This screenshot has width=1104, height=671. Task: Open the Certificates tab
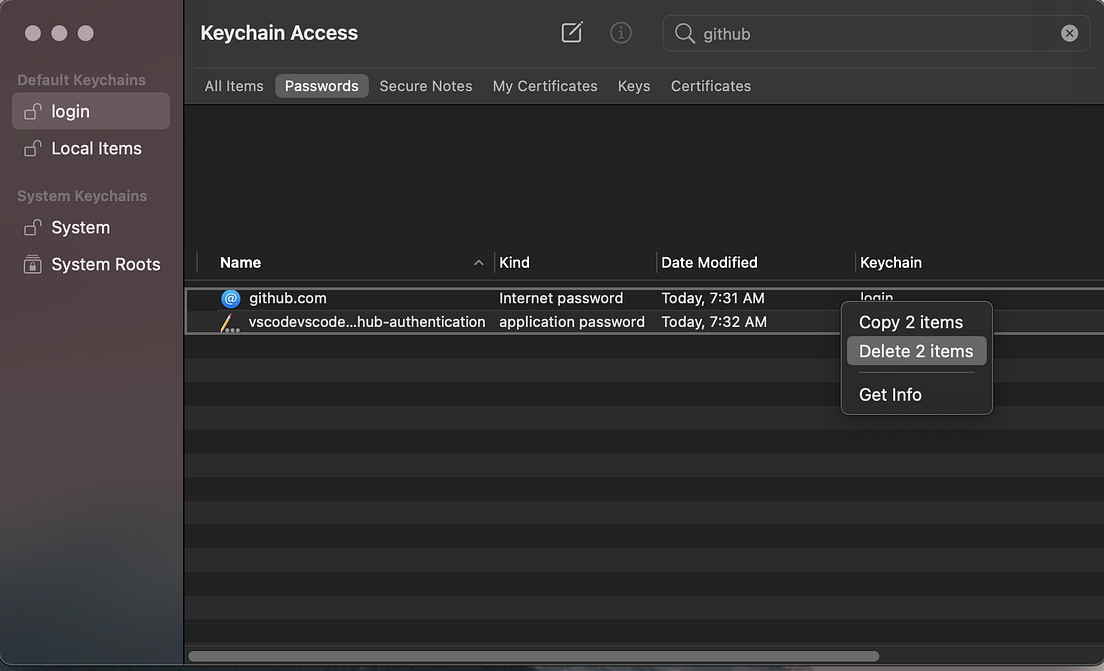[710, 86]
